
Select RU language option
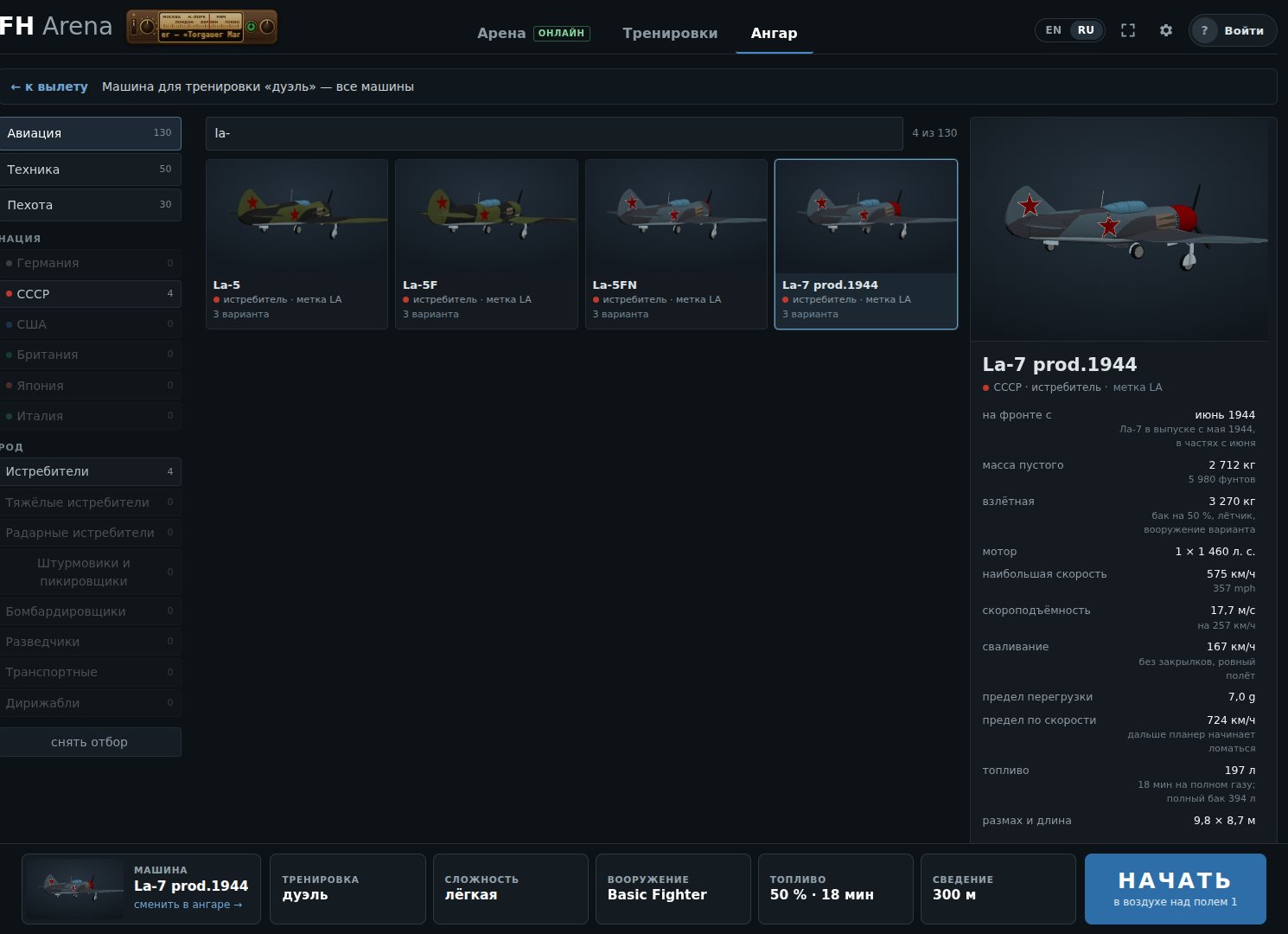(x=1086, y=30)
